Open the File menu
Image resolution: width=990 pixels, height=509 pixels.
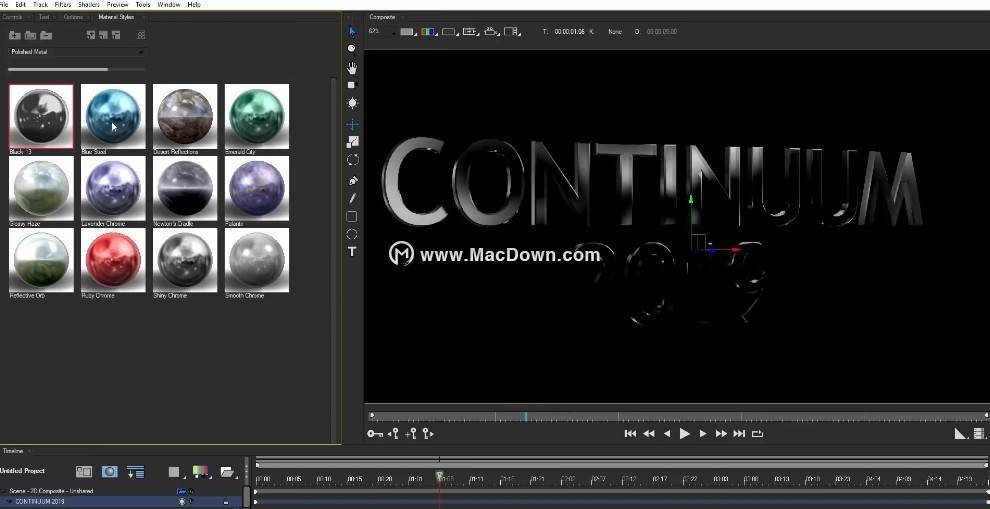[x=4, y=4]
